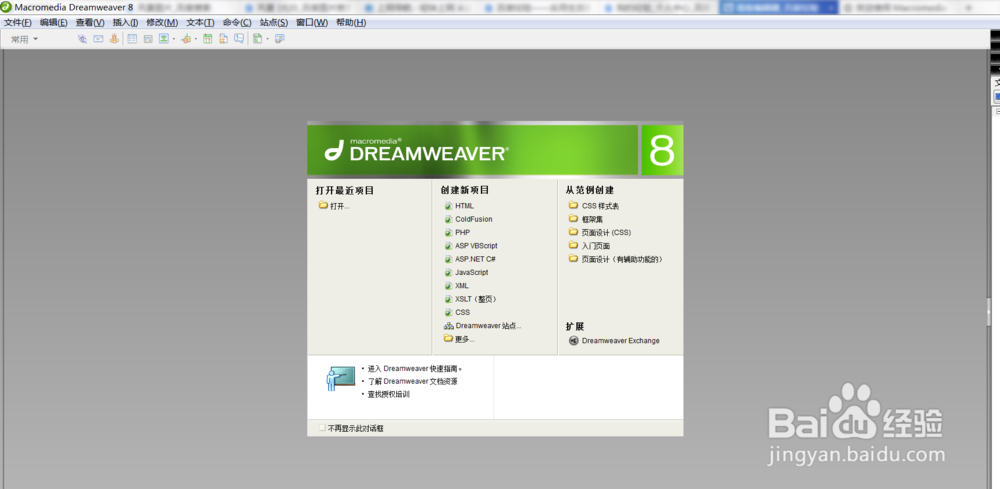Open the 文件(F) menu
This screenshot has width=1000, height=489.
point(18,22)
